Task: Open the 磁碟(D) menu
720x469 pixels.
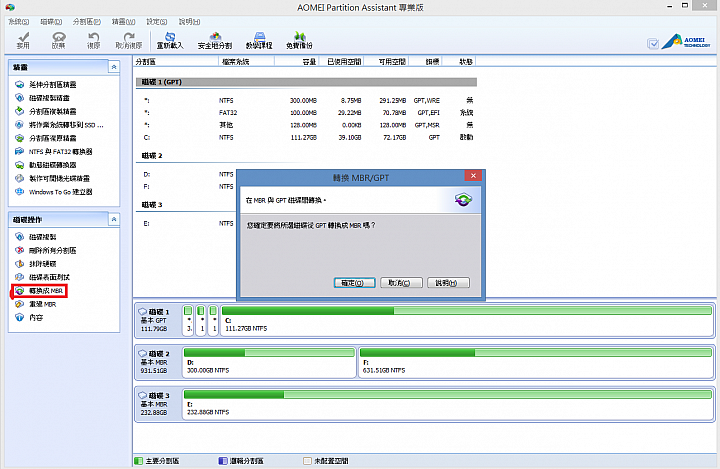Action: click(51, 22)
